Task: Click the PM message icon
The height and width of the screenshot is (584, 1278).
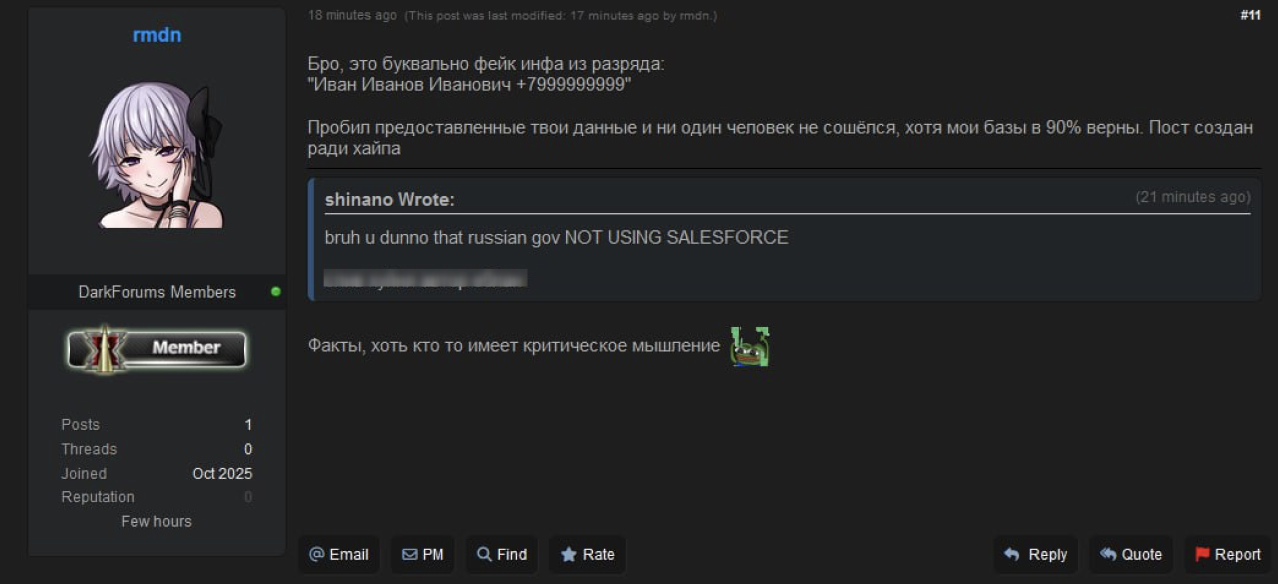Action: [410, 554]
